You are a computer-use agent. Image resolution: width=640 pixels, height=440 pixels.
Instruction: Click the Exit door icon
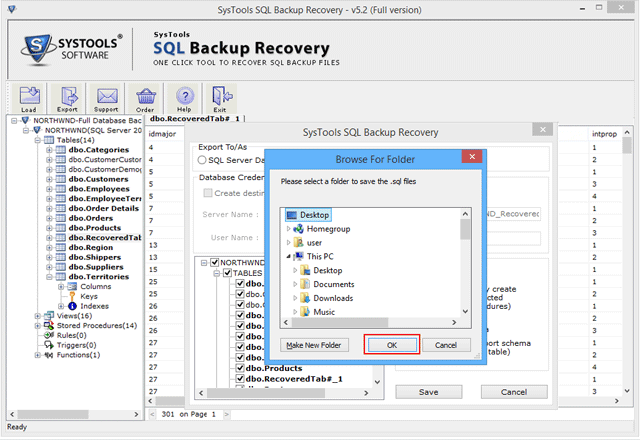[221, 98]
